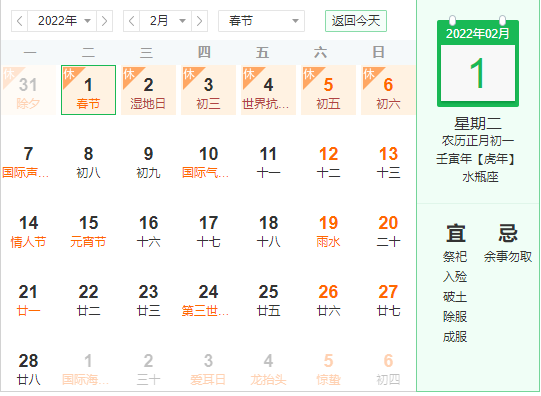Click 祭祀 under 宜
The width and height of the screenshot is (541, 396).
(455, 257)
